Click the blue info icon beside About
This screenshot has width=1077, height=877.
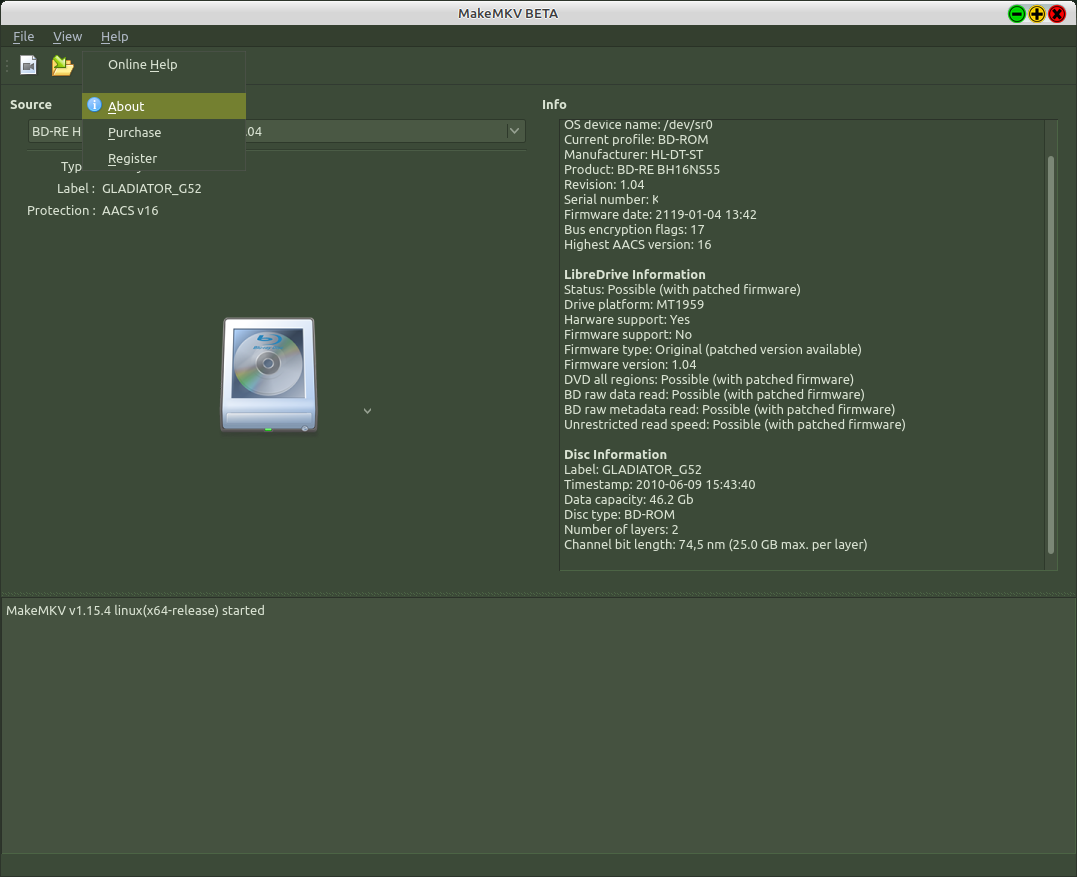click(x=94, y=105)
